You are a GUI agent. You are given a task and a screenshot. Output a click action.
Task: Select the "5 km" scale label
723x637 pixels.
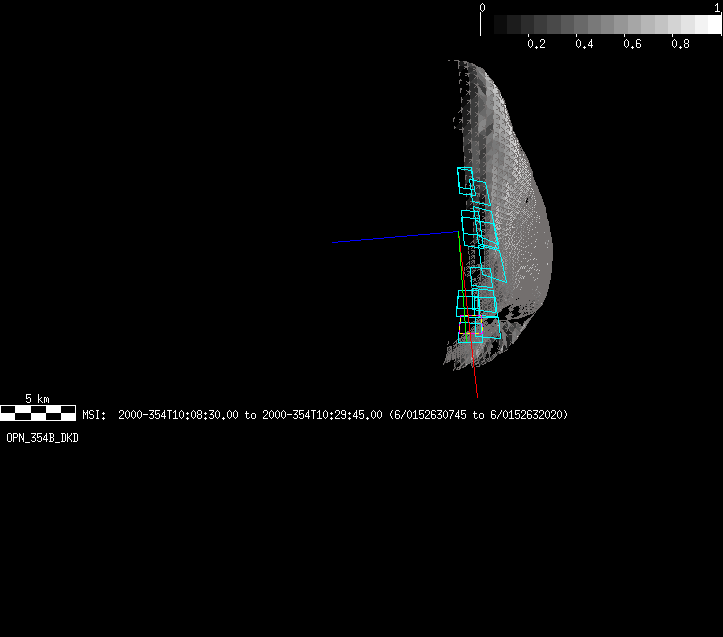37,398
